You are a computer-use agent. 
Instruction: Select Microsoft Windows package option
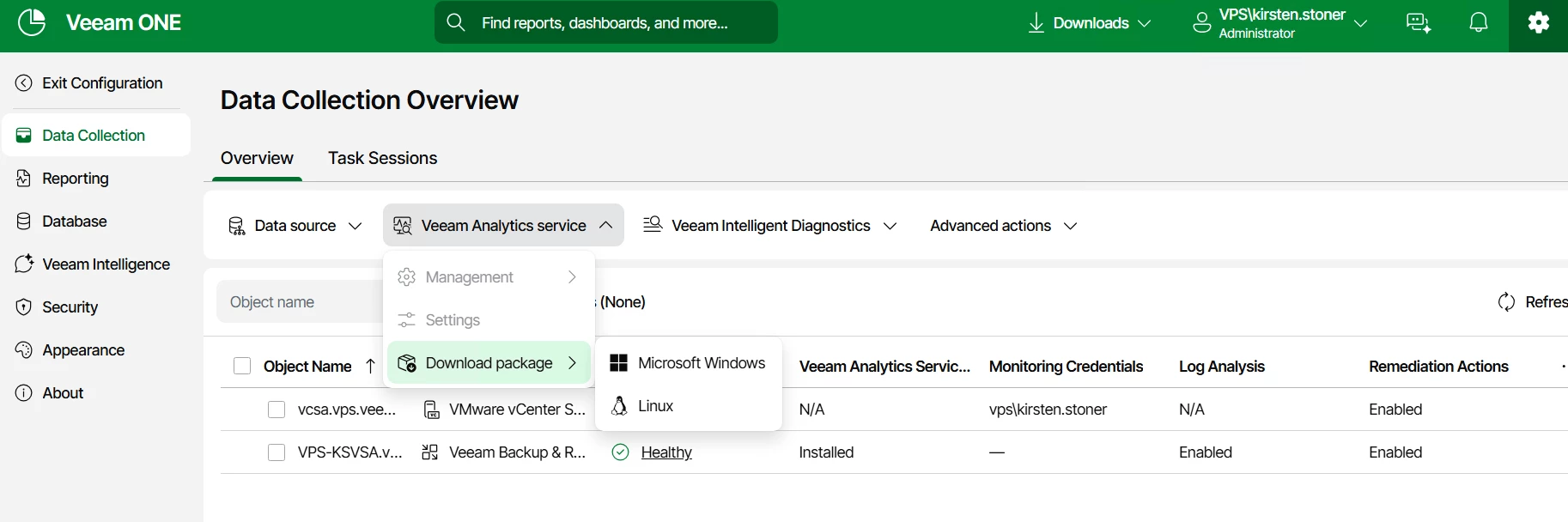click(x=689, y=363)
